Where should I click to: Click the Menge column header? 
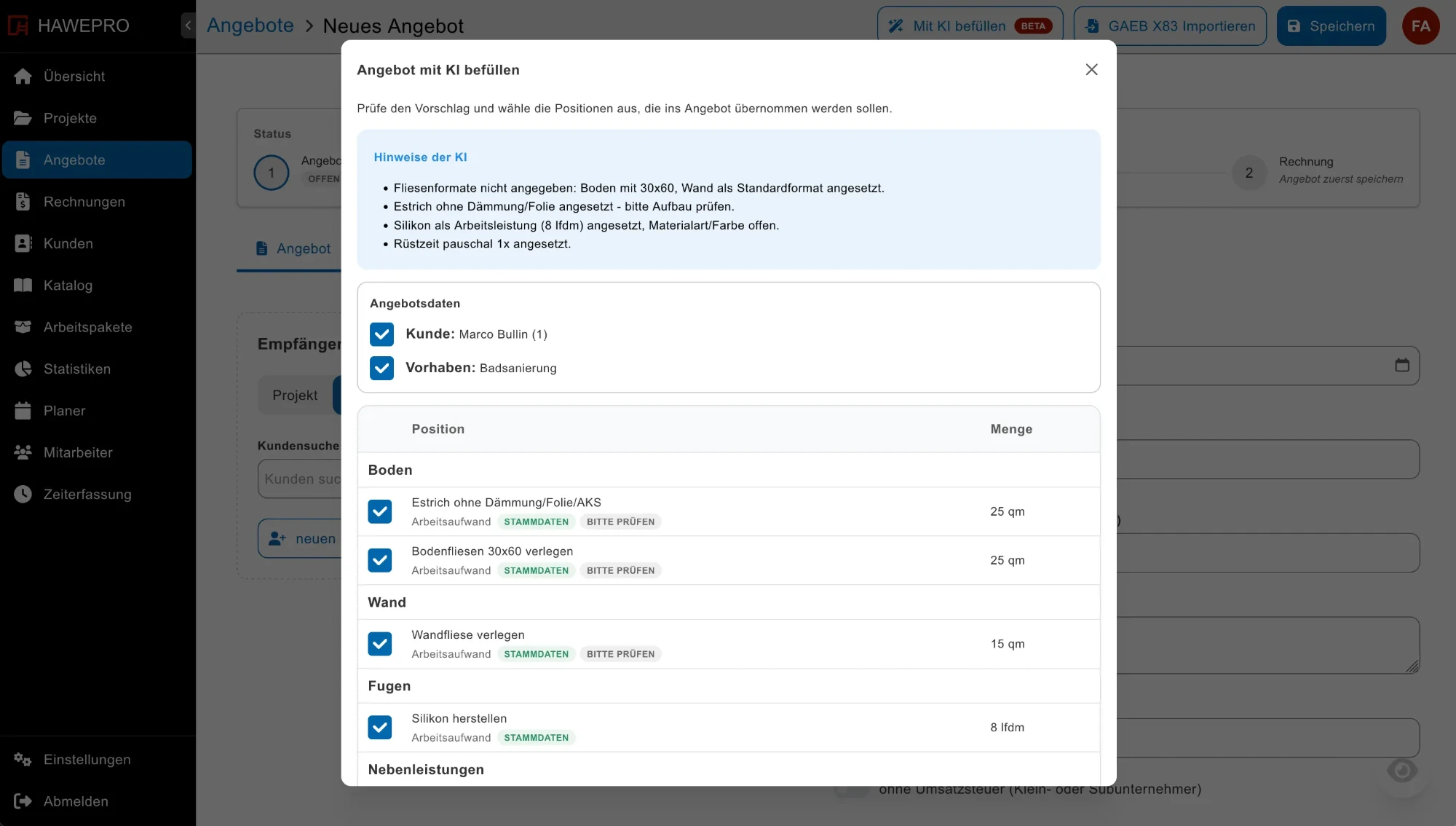(x=1011, y=429)
